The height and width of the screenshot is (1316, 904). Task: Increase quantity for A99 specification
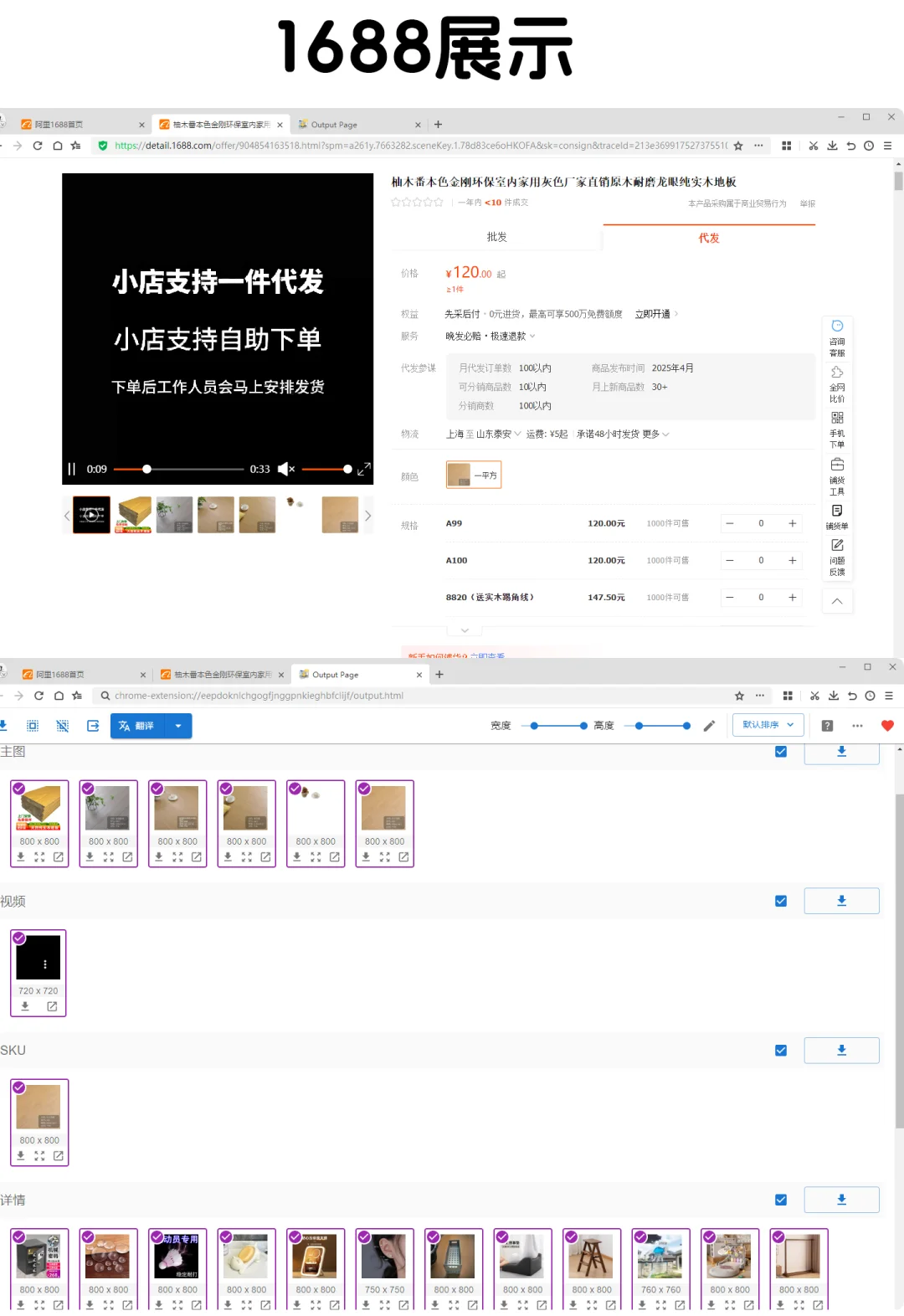coord(792,523)
